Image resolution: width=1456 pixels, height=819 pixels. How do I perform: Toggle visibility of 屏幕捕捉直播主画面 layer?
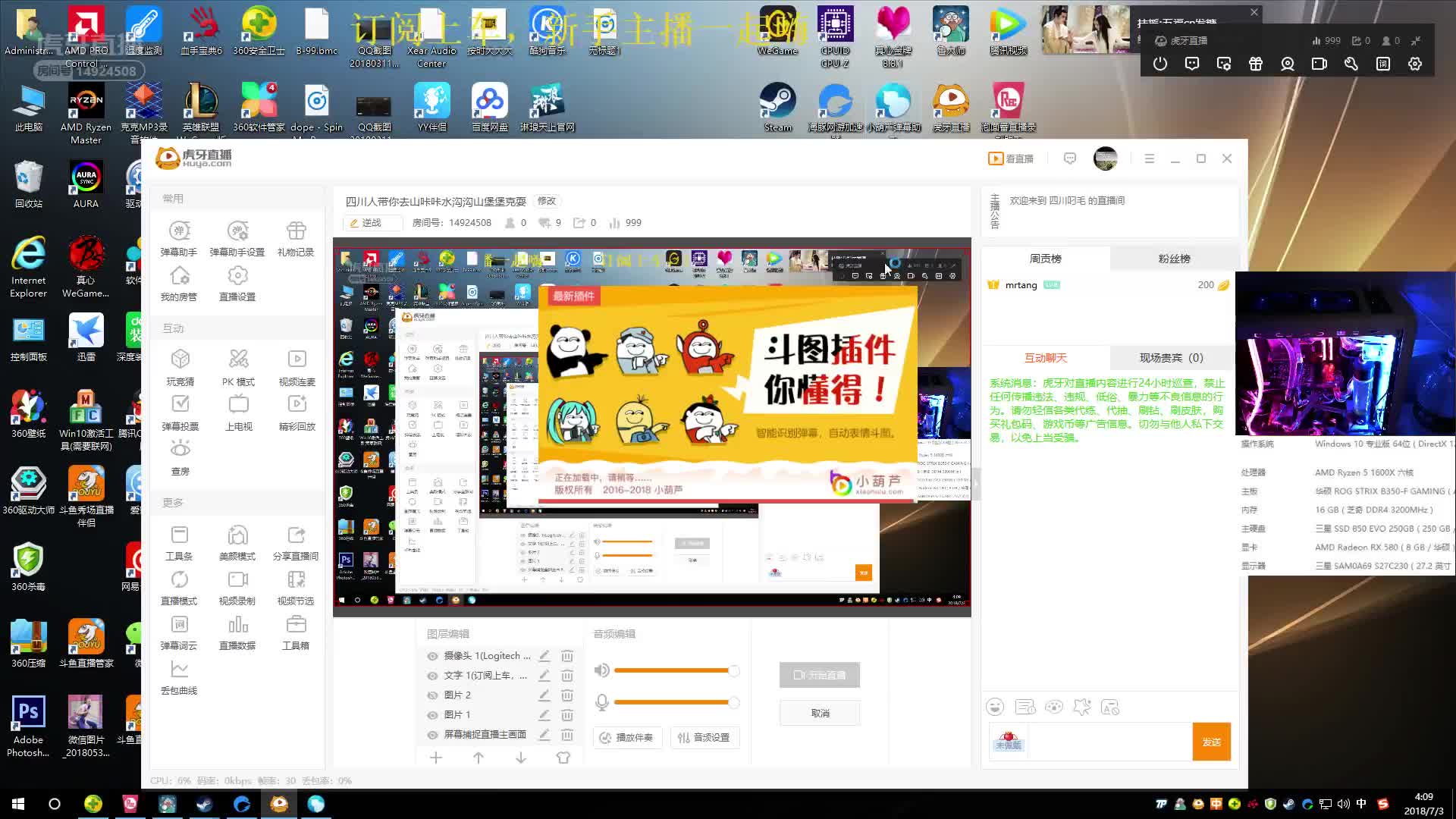(432, 735)
